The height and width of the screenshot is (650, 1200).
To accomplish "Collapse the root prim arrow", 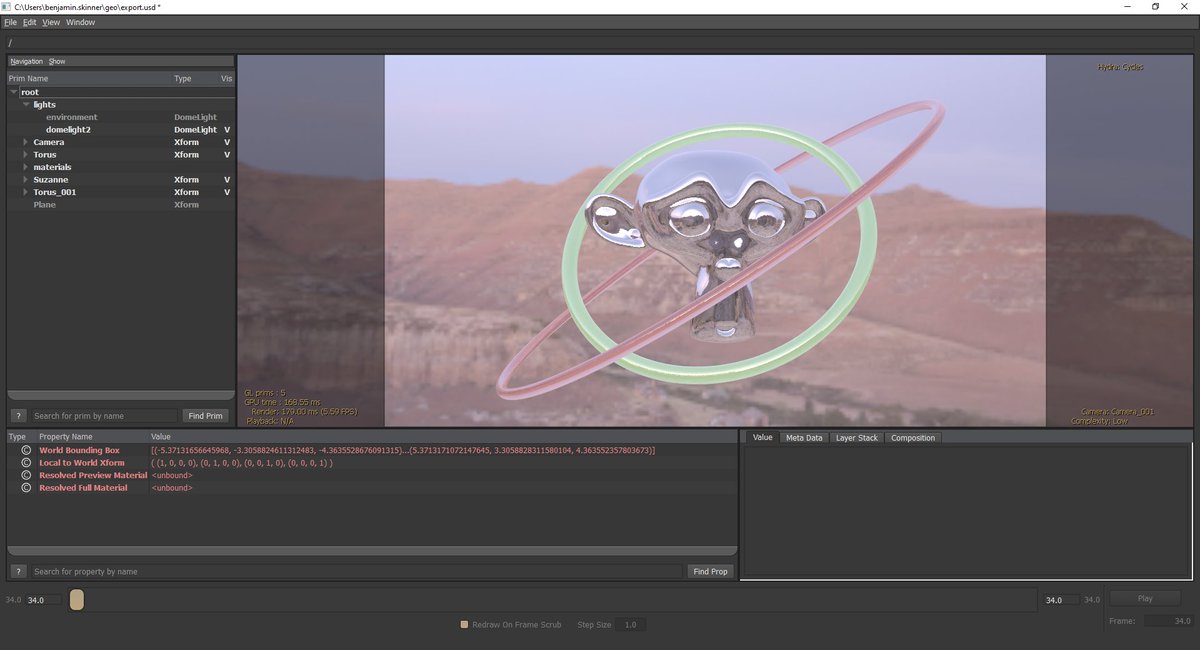I will pos(14,92).
